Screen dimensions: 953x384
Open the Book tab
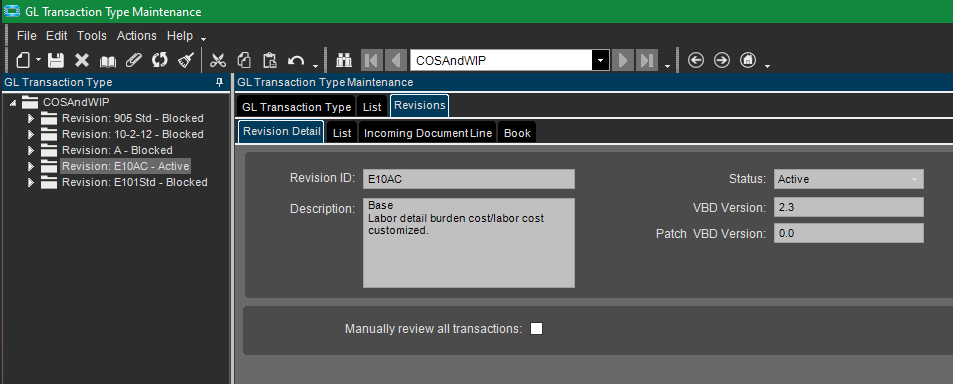click(517, 133)
